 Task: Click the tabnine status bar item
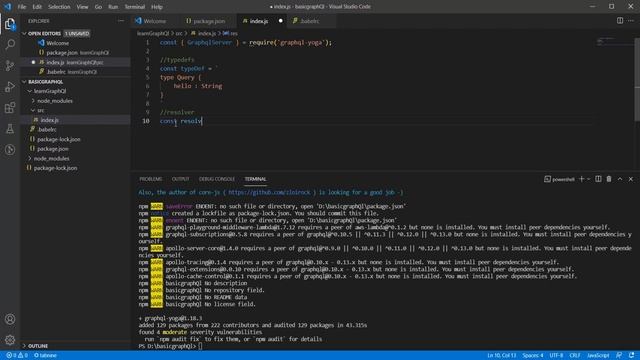(45, 356)
